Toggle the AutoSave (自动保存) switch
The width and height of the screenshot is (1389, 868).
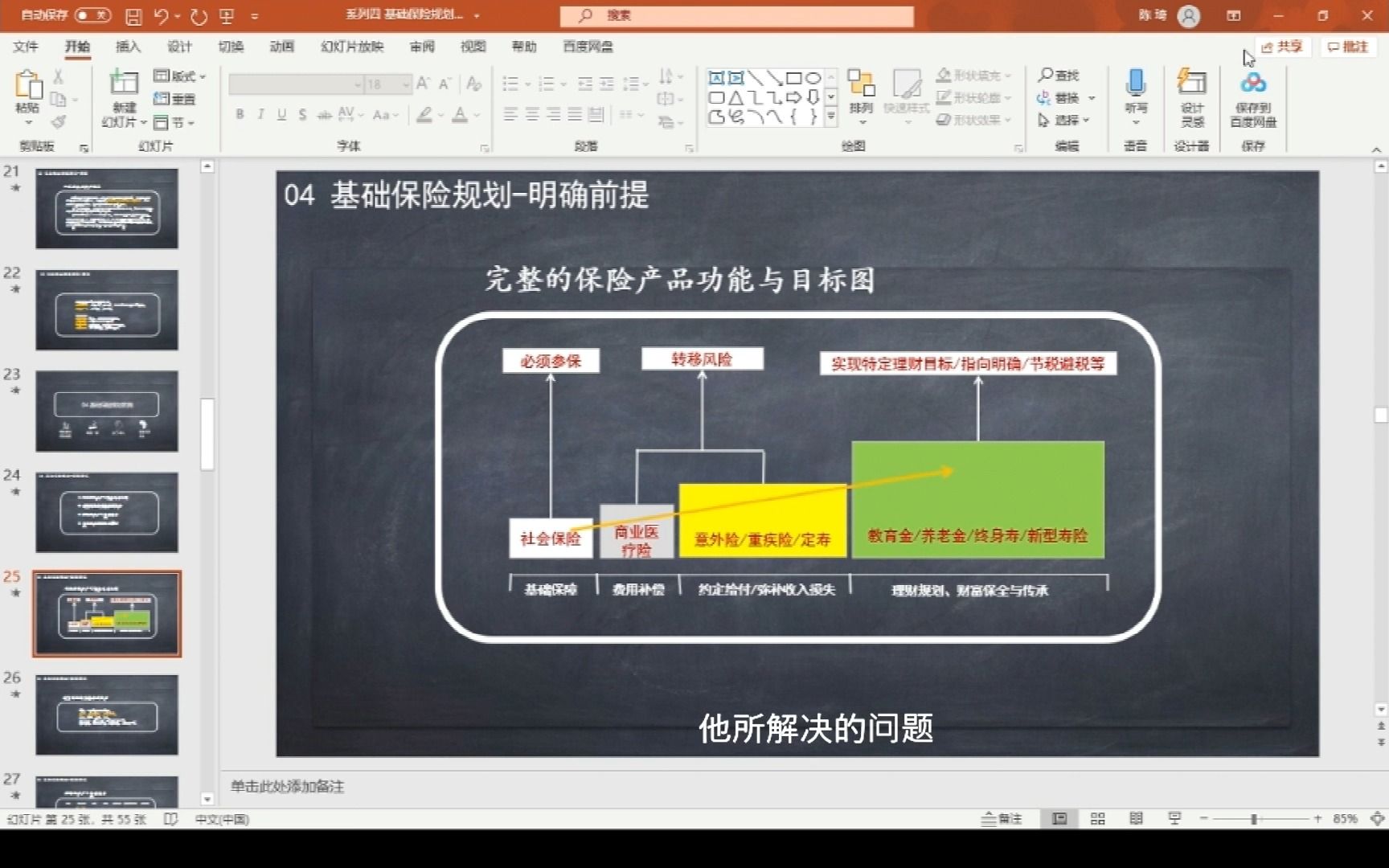[93, 15]
